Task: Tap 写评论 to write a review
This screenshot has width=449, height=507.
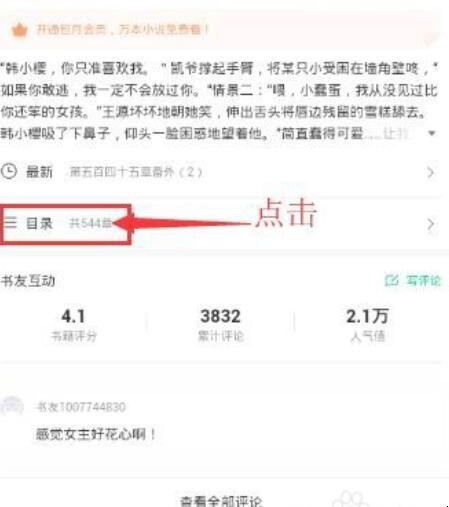Action: [x=423, y=281]
